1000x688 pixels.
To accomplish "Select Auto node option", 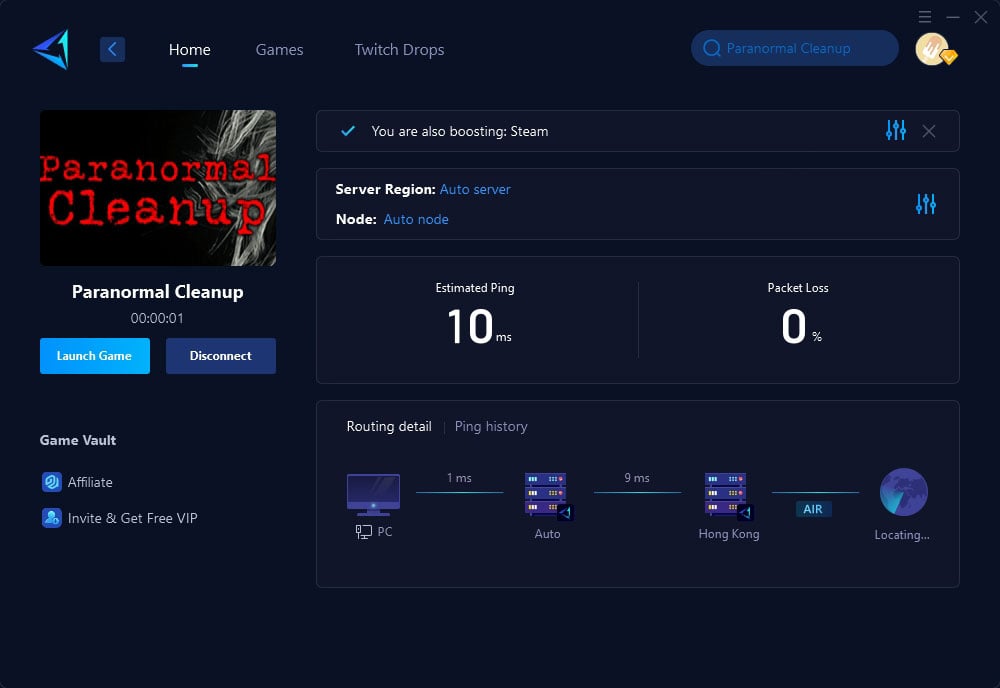I will (x=416, y=219).
